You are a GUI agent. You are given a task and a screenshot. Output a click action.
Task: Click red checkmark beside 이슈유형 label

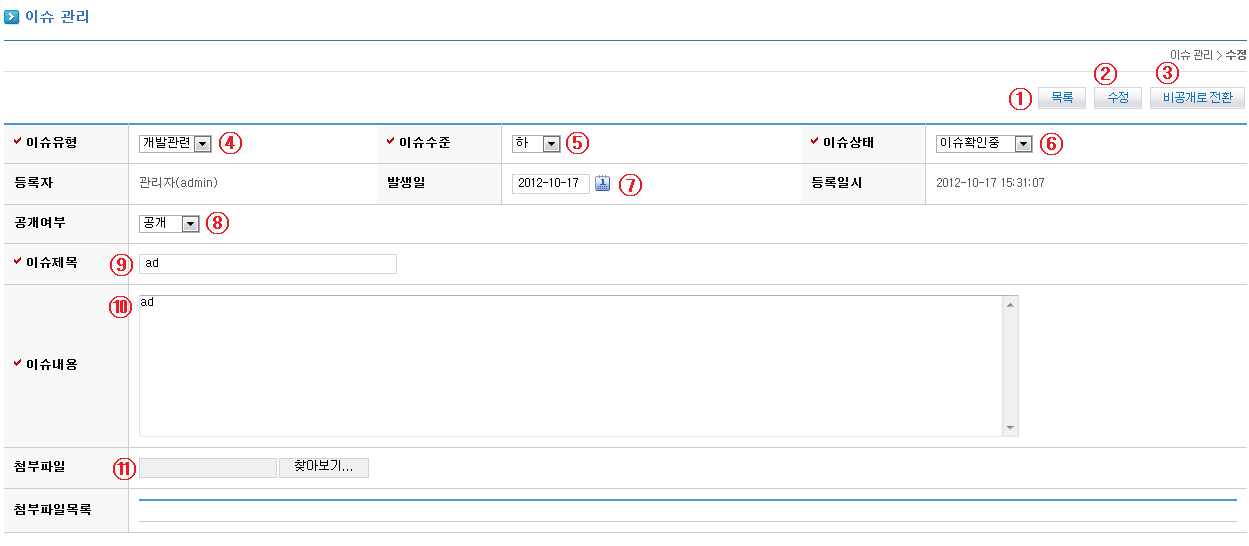click(x=17, y=142)
